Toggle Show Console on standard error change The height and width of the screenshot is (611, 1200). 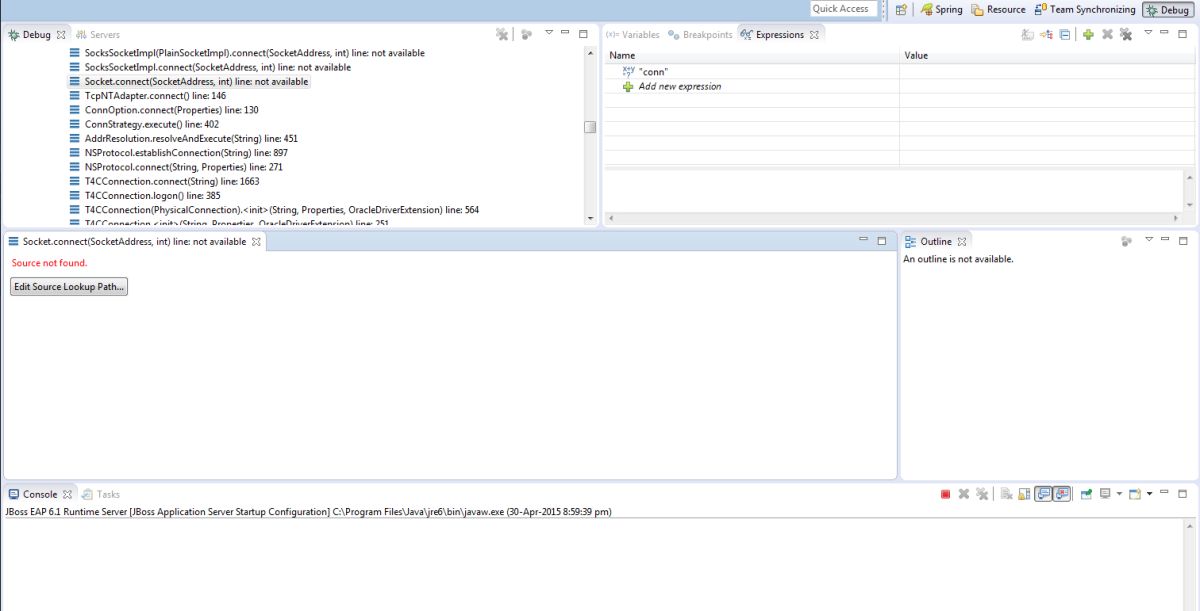1062,494
